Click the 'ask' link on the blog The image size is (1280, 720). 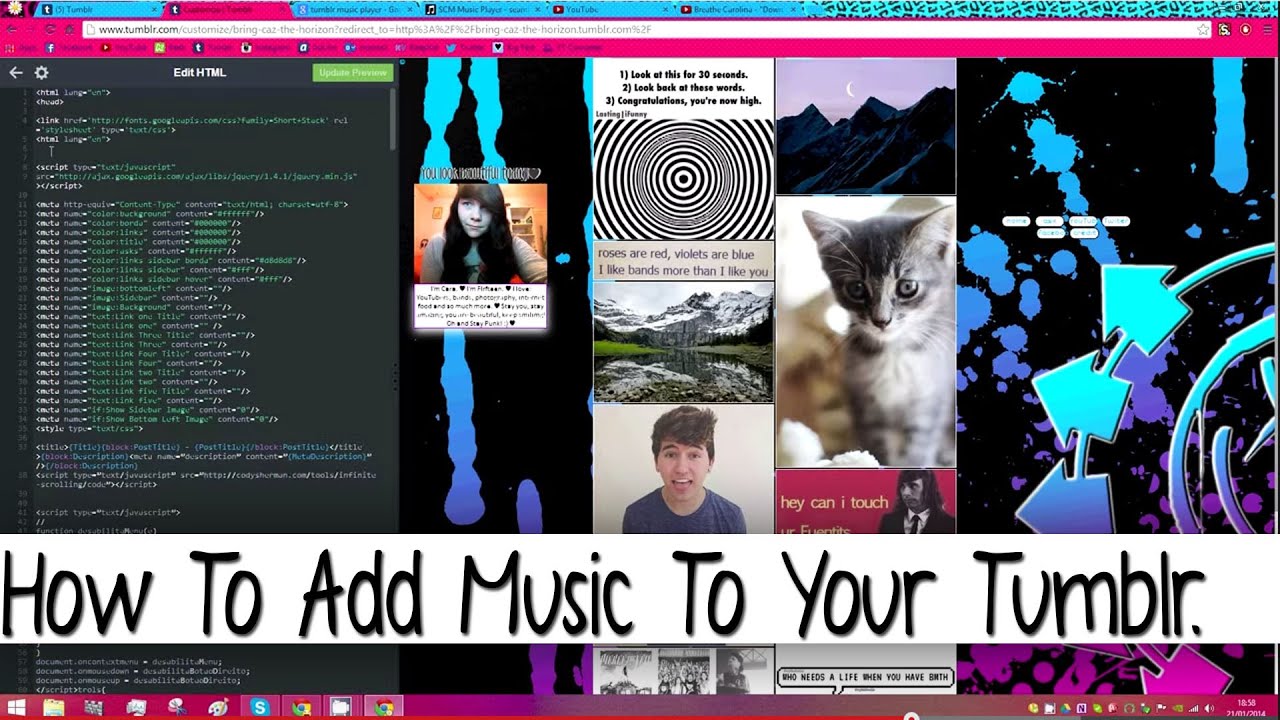tap(1048, 221)
